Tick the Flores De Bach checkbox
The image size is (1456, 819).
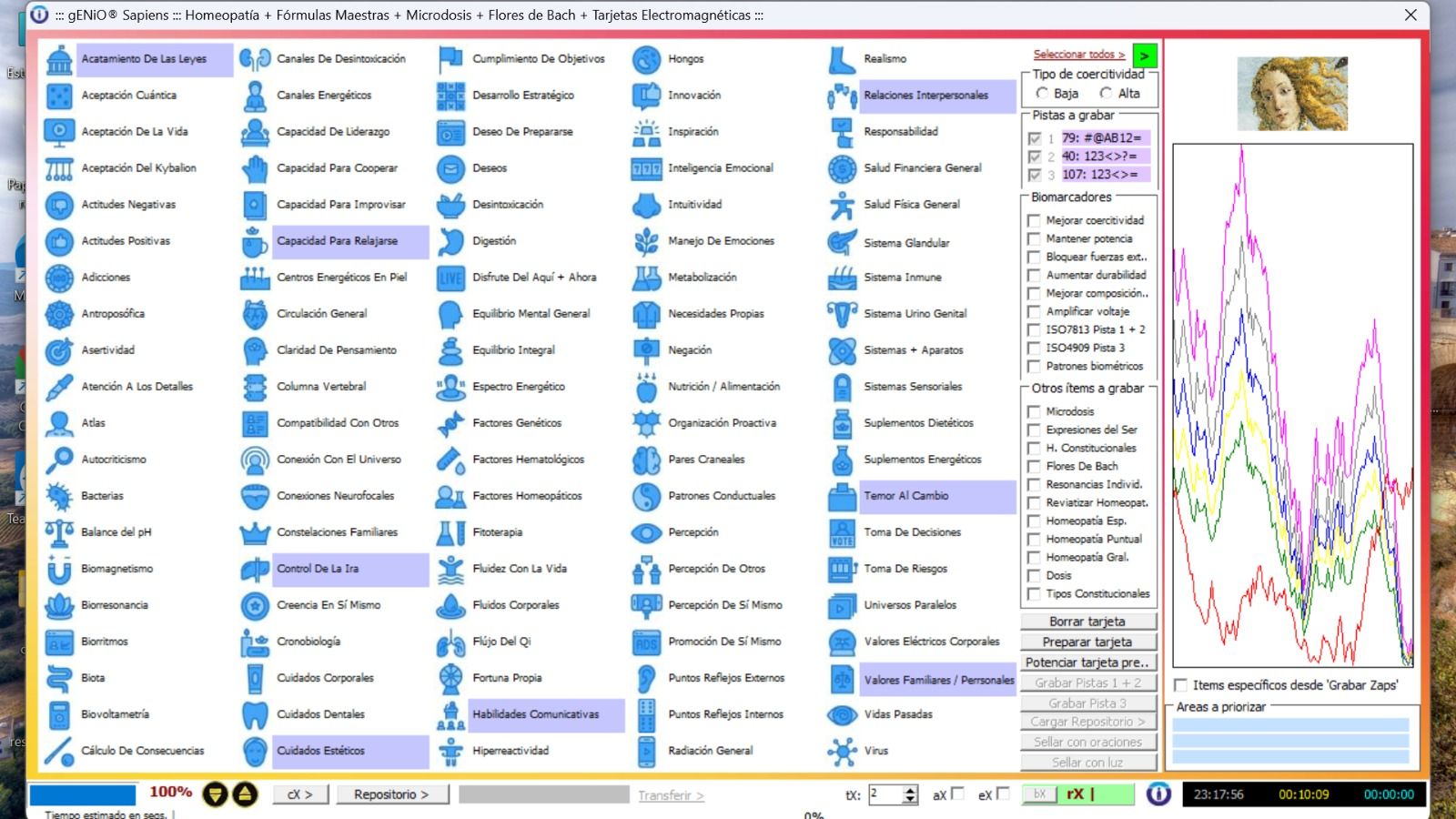tap(1034, 466)
